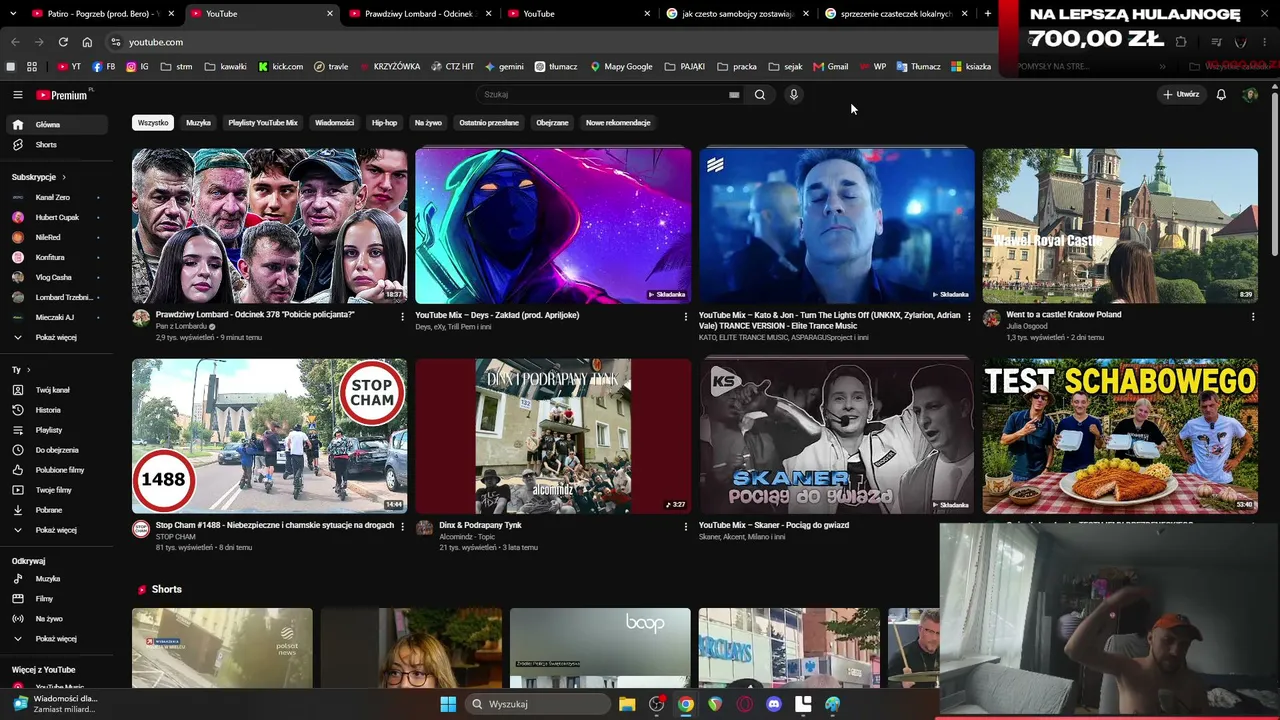This screenshot has height=720, width=1280.
Task: Open the strm bookmark folder
Action: [x=176, y=67]
